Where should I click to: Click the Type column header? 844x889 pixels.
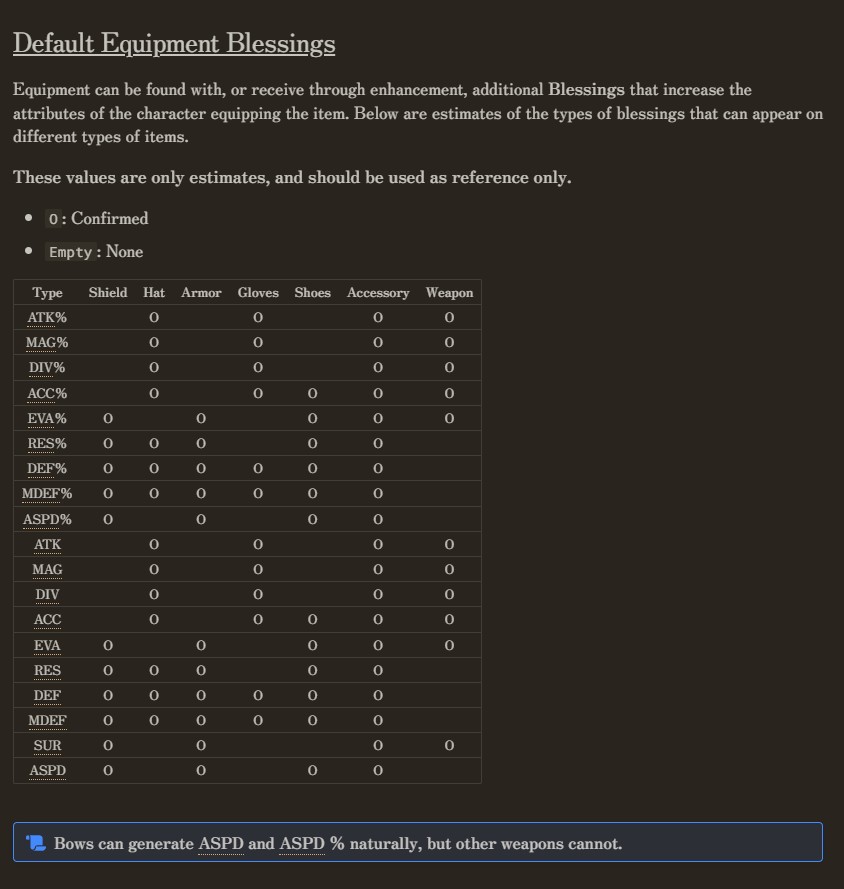click(x=47, y=293)
